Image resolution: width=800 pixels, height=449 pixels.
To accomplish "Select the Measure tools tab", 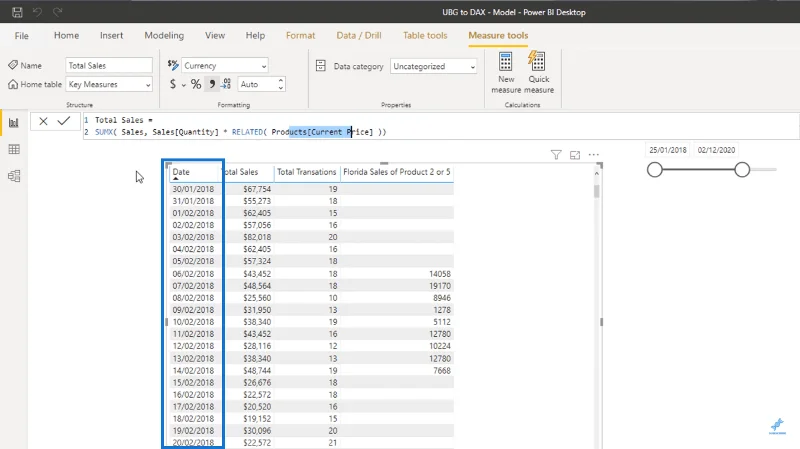I will pyautogui.click(x=498, y=35).
